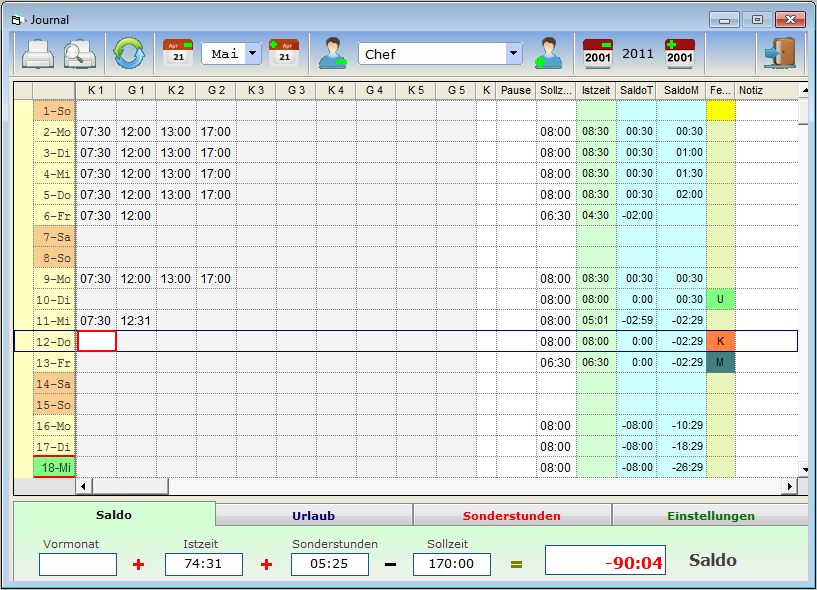Click the green U marker in row 10-Di
The width and height of the screenshot is (817, 590).
[721, 299]
